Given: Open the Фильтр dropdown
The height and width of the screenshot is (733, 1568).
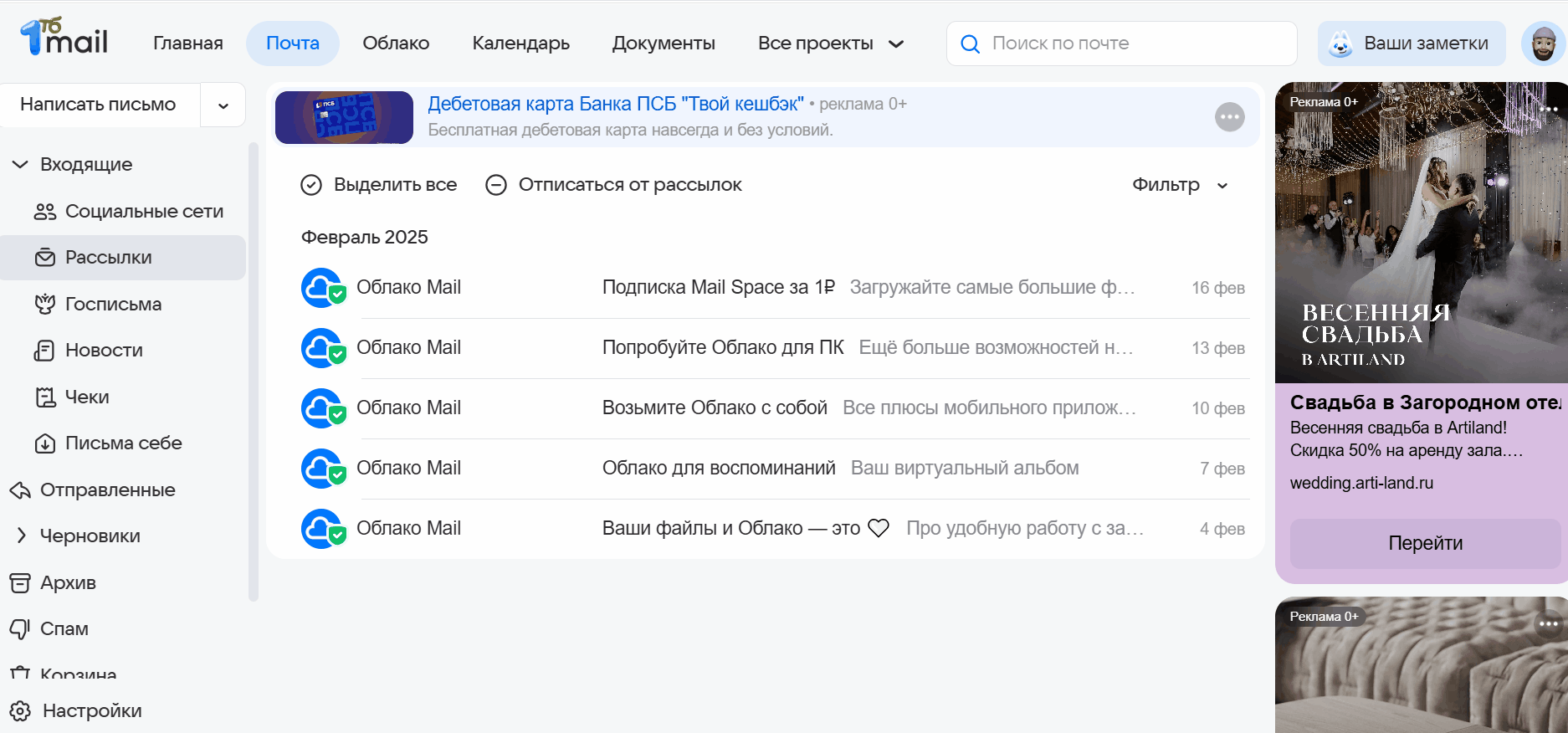Looking at the screenshot, I should (x=1180, y=185).
